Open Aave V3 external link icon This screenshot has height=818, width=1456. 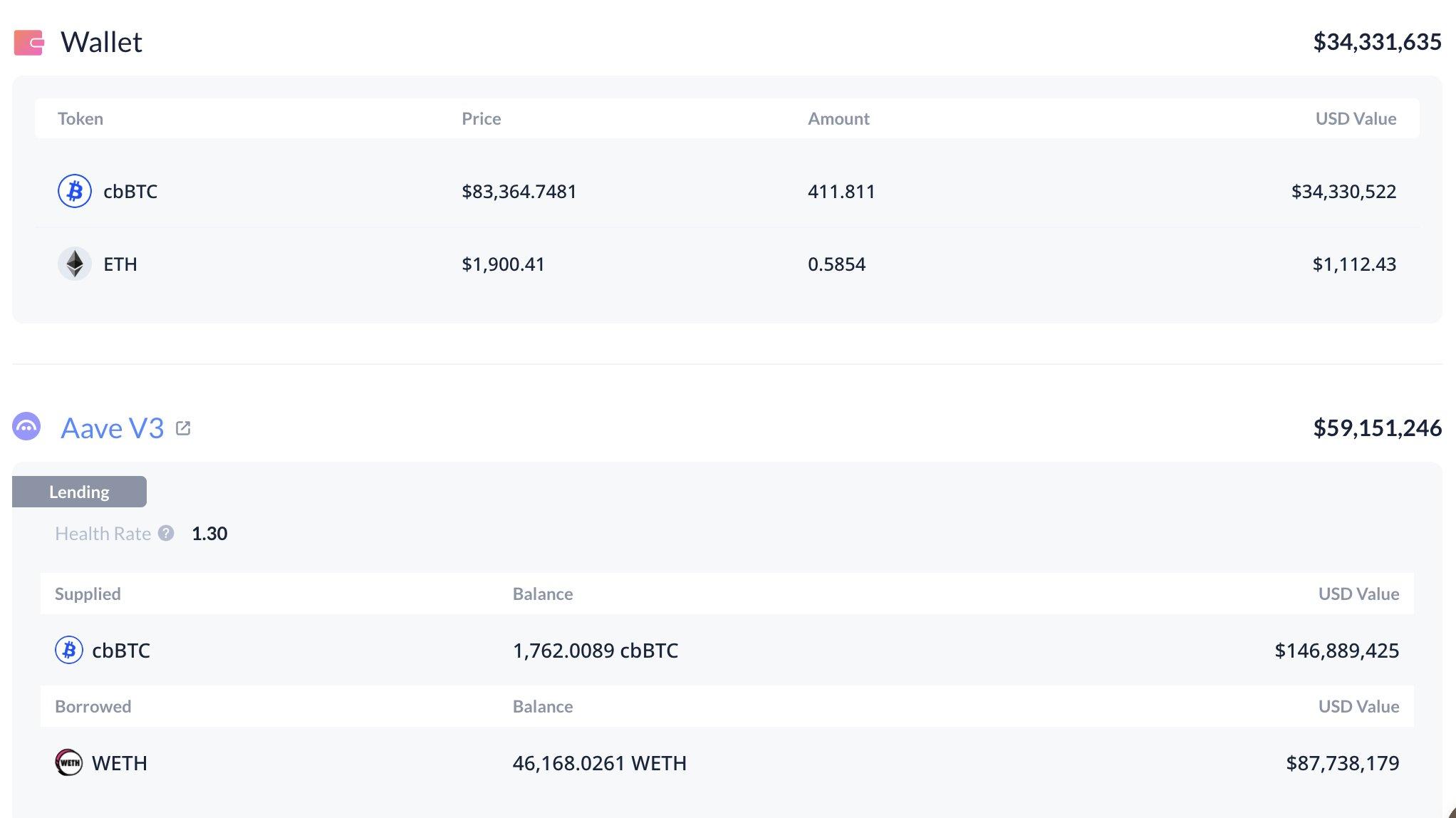[183, 428]
